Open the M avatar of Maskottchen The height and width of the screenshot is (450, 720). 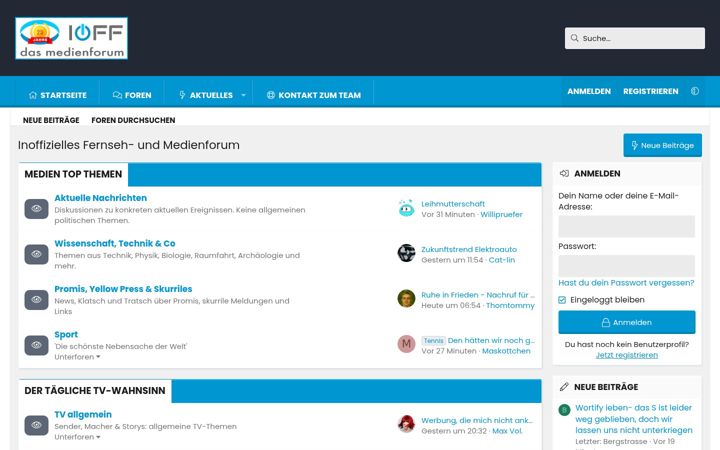pos(406,344)
